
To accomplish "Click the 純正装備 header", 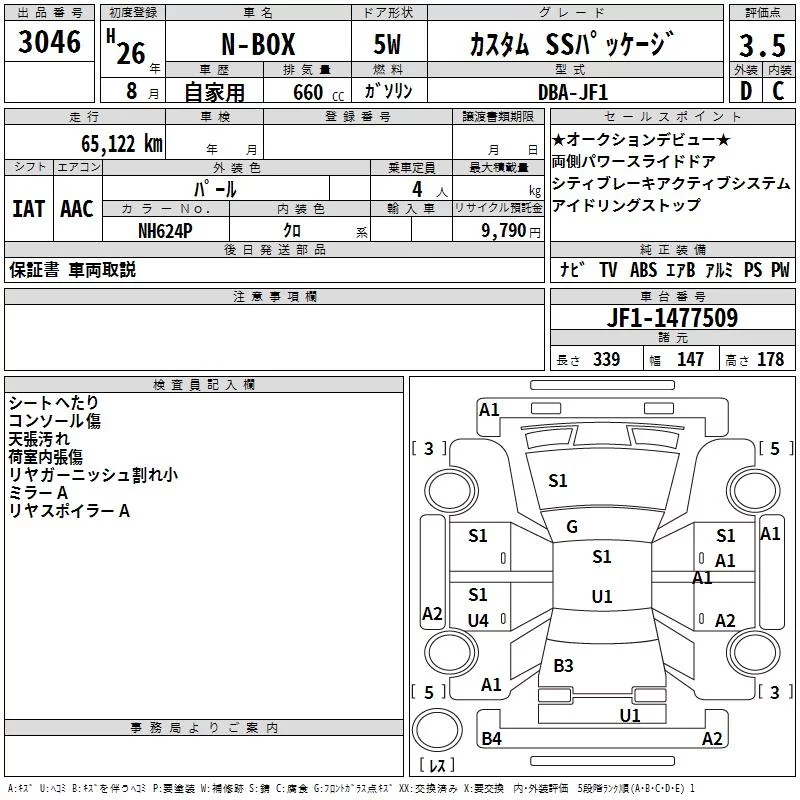I will pos(673,249).
